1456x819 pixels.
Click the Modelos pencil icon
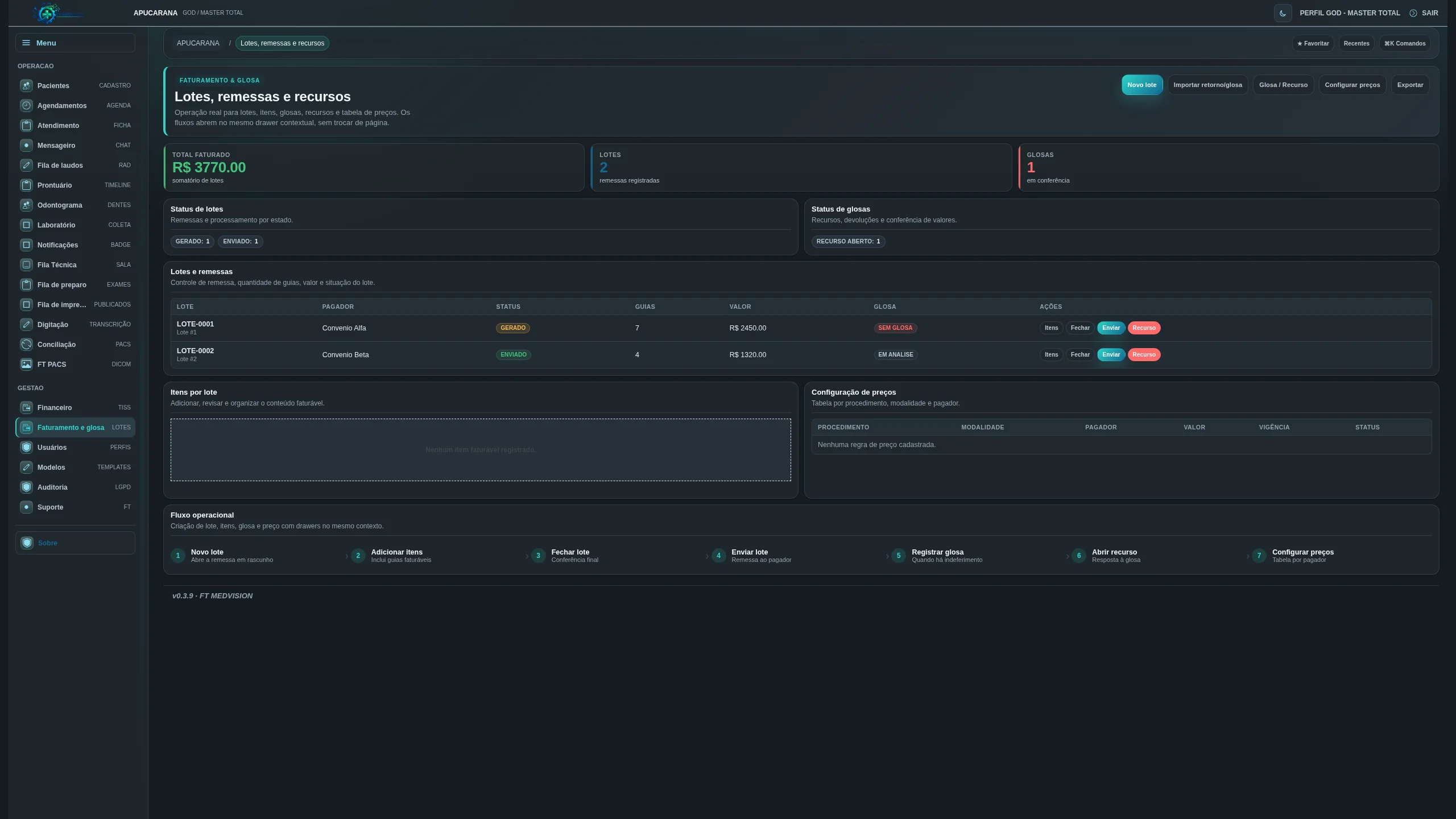coord(26,468)
